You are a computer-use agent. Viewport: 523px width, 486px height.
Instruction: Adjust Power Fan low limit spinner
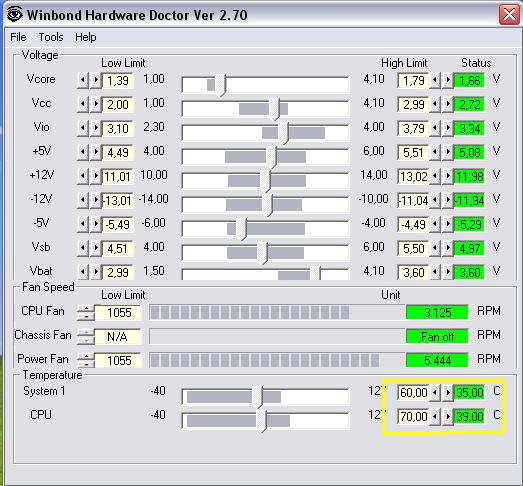coord(86,361)
